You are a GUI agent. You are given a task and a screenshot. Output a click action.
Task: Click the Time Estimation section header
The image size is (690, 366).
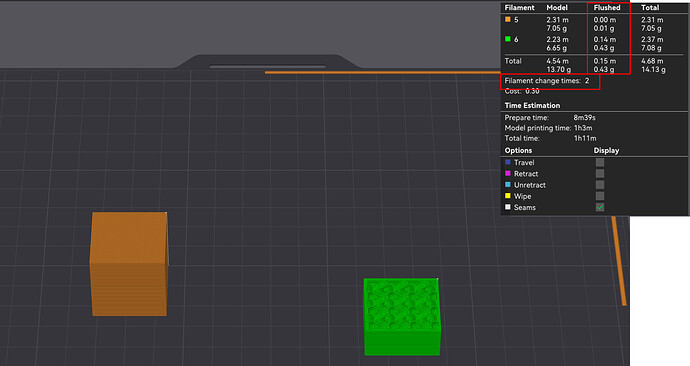[532, 106]
